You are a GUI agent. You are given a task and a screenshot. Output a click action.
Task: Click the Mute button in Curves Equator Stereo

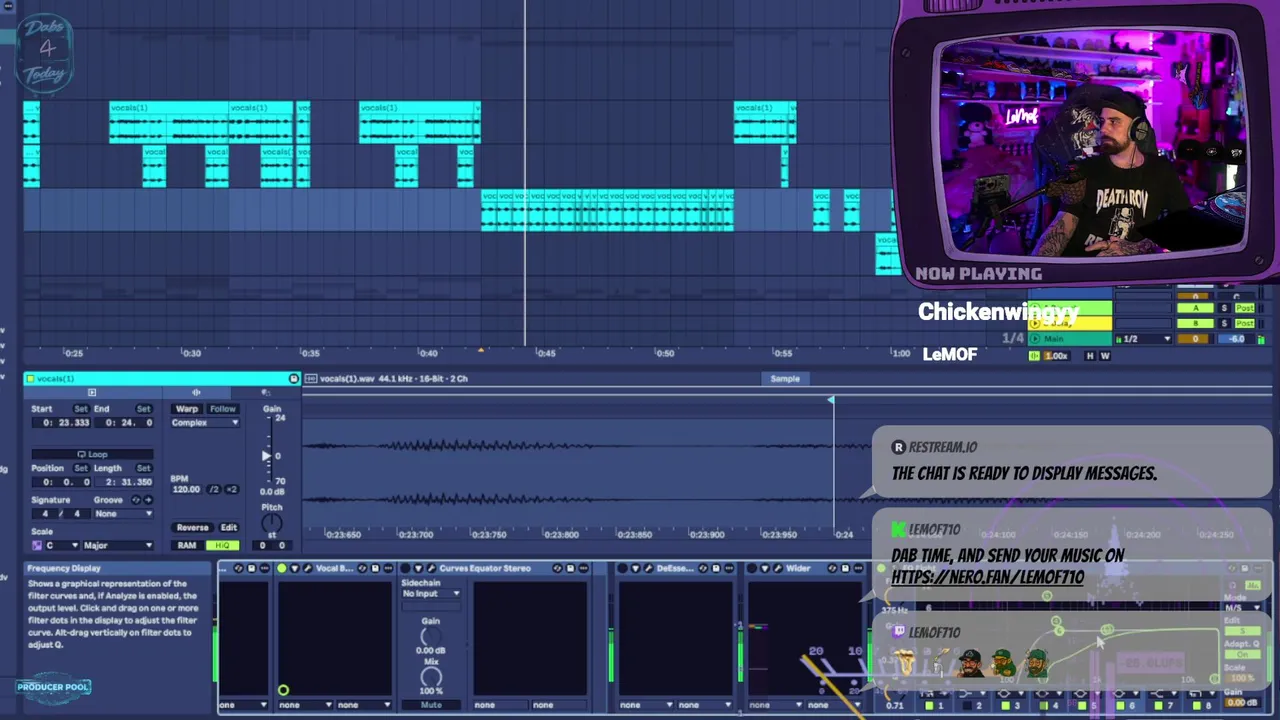431,706
